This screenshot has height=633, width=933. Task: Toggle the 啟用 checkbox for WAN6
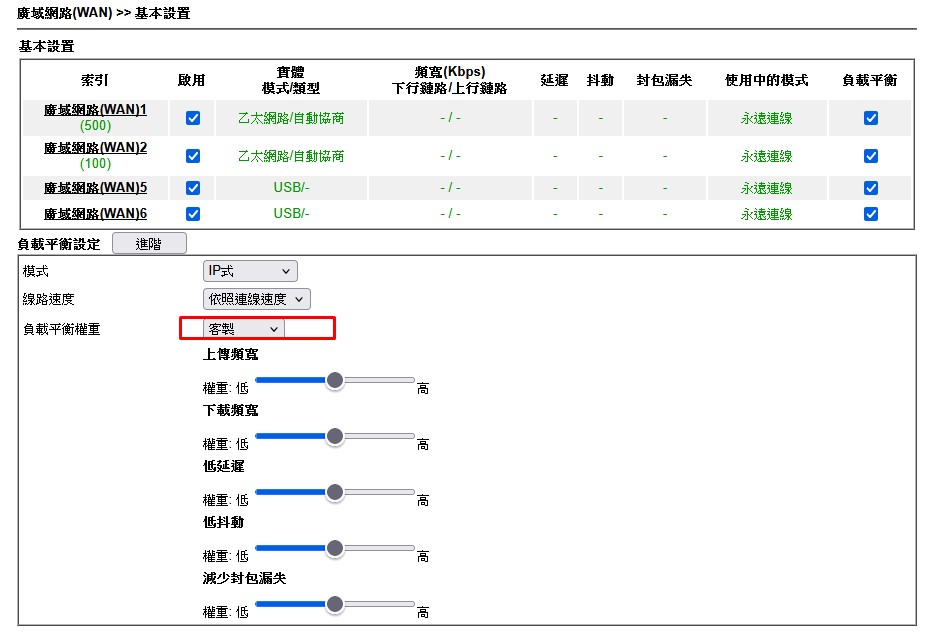coord(193,214)
